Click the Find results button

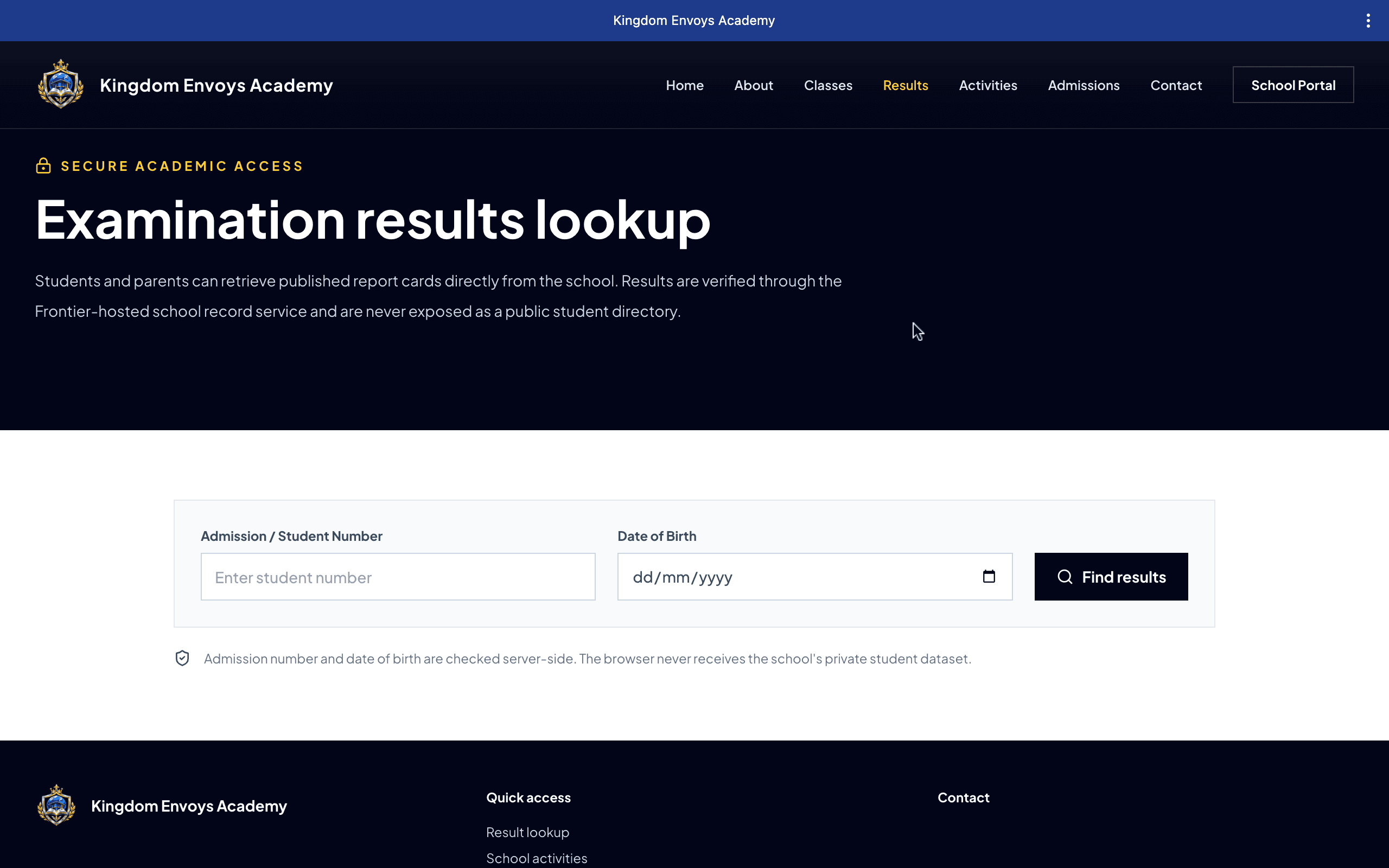click(1111, 576)
